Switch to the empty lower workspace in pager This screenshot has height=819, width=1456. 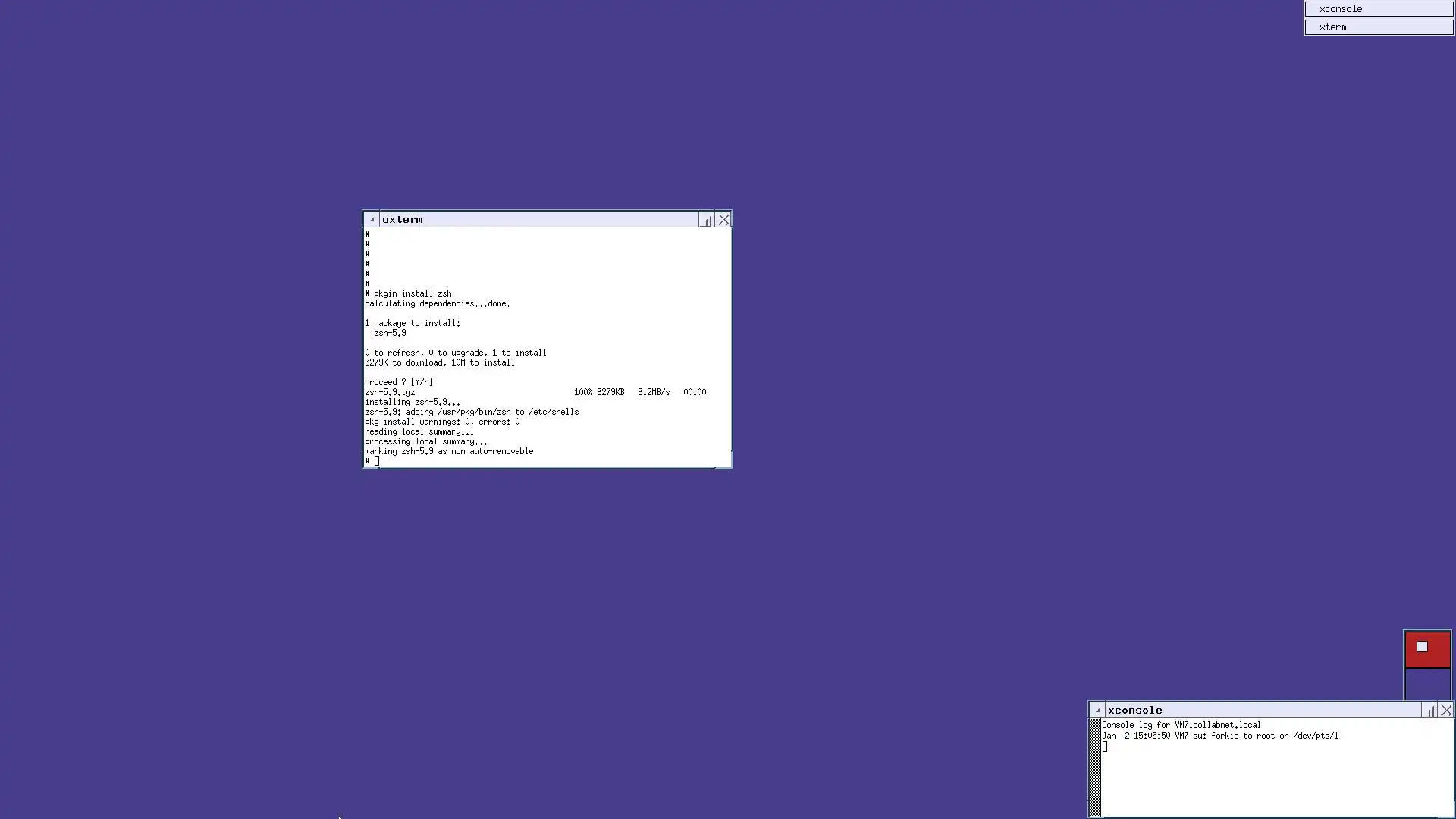[x=1427, y=683]
